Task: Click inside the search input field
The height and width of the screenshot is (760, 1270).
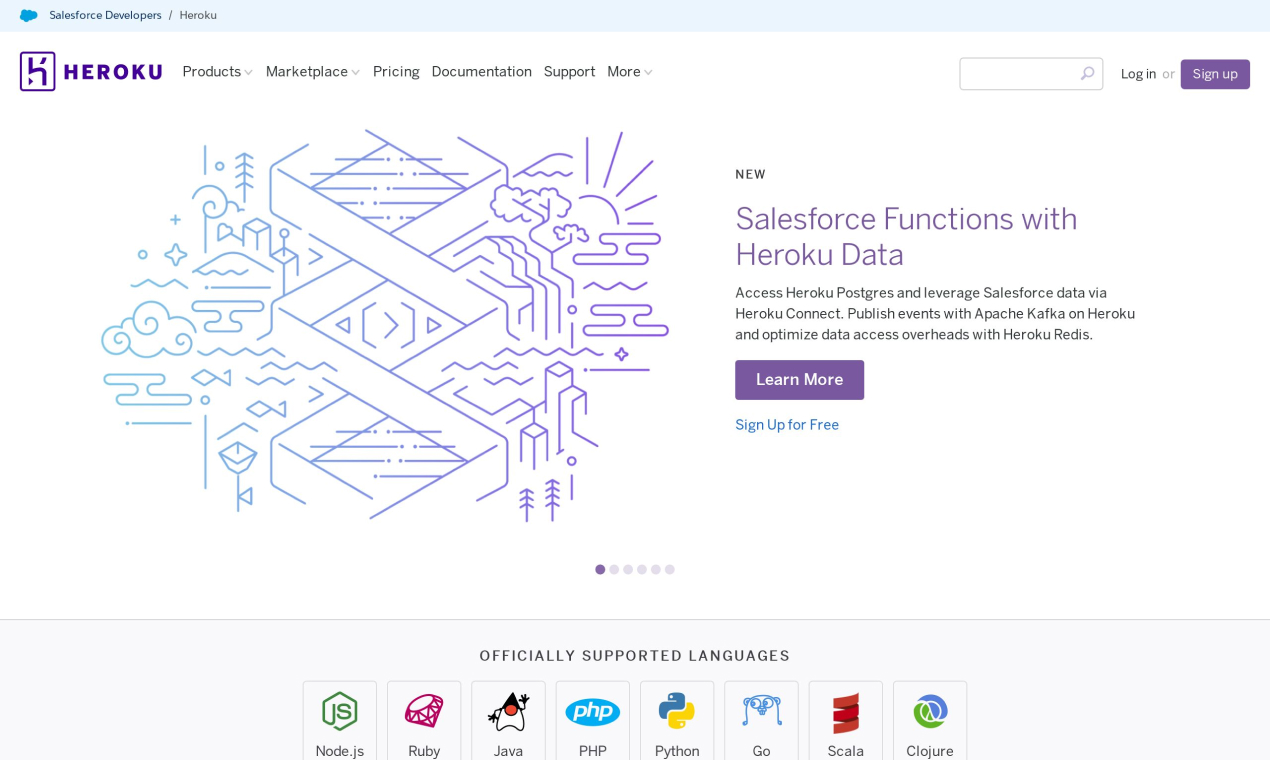Action: pyautogui.click(x=1020, y=73)
